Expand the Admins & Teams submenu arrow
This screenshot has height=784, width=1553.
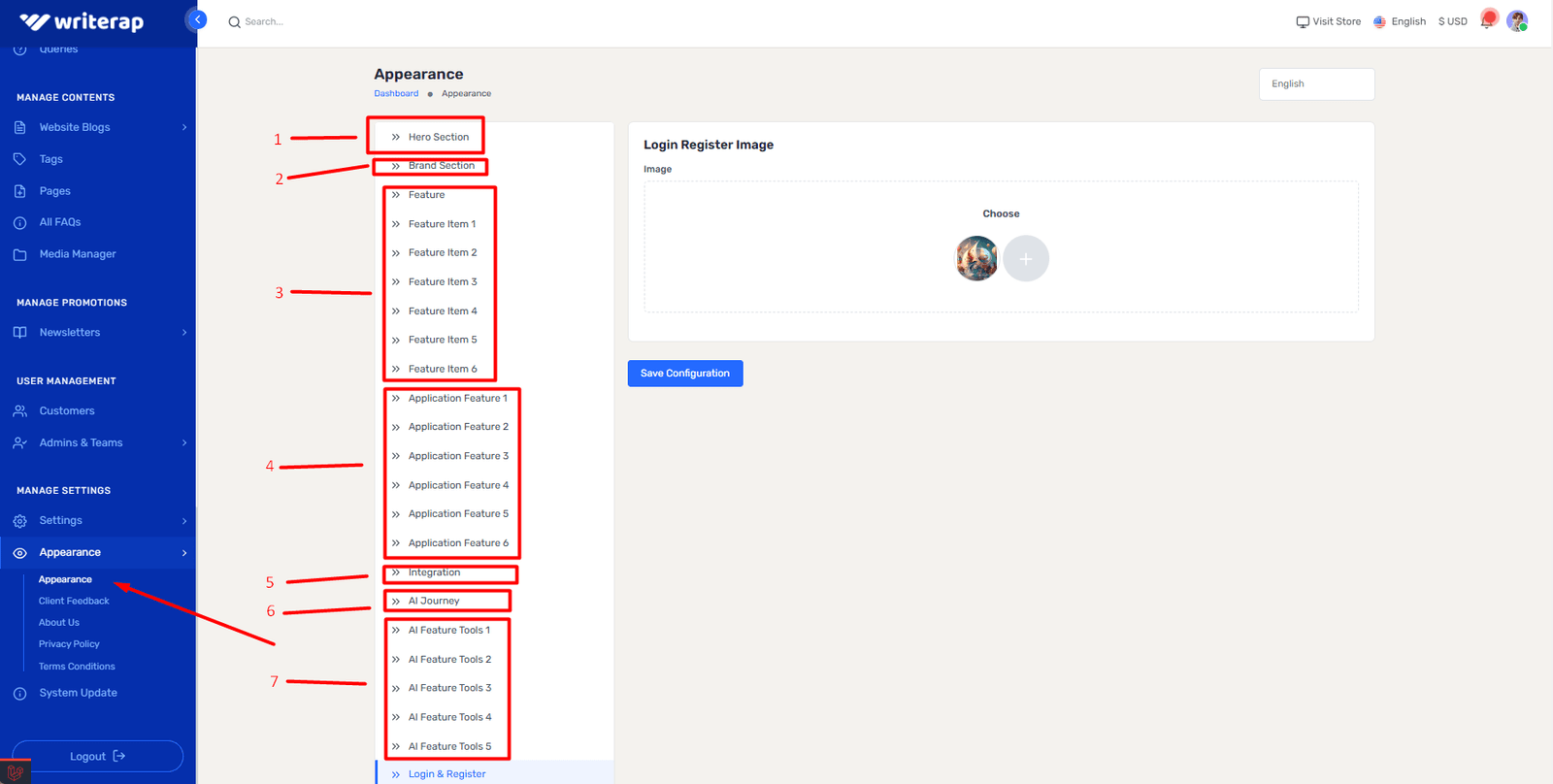pos(184,442)
